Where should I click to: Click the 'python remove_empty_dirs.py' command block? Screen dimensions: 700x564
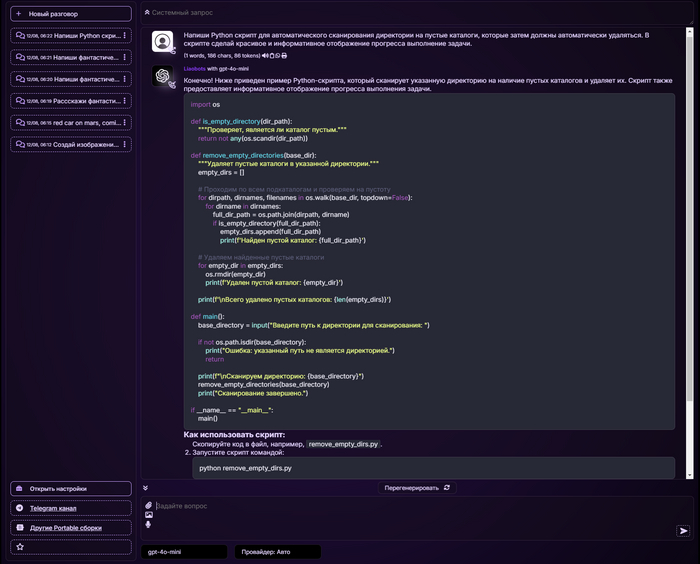pos(433,468)
